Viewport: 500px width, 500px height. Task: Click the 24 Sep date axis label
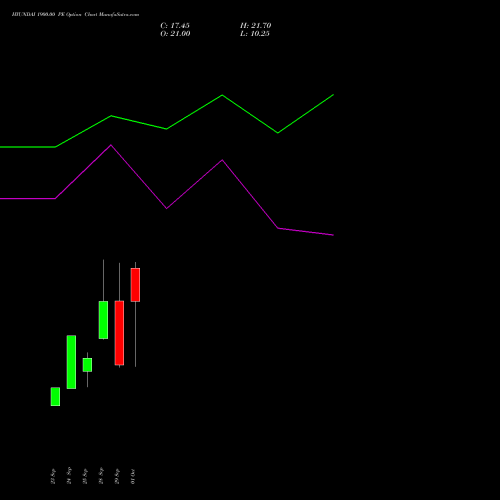pos(69,476)
